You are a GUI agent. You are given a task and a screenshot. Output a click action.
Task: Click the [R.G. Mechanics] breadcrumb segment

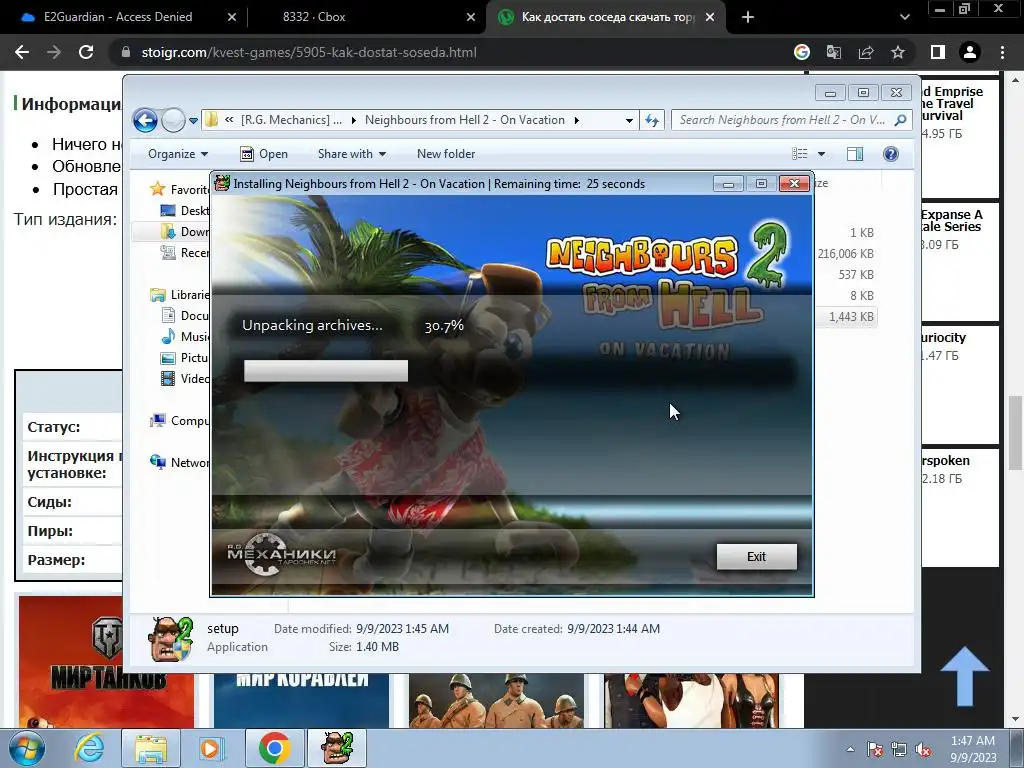(291, 120)
